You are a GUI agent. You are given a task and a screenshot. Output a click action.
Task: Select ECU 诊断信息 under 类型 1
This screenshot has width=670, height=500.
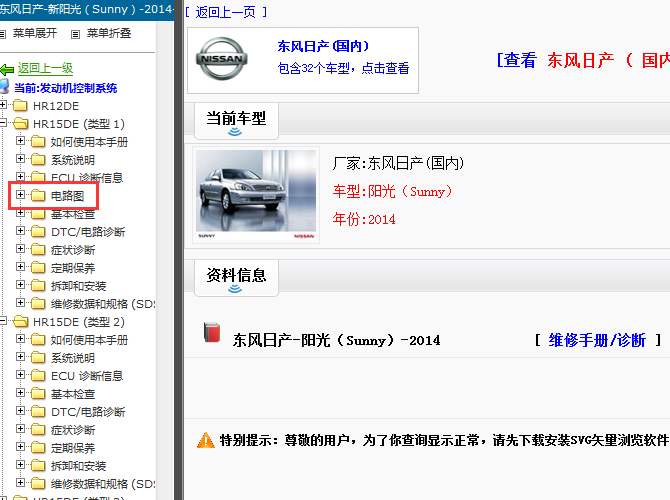(87, 178)
